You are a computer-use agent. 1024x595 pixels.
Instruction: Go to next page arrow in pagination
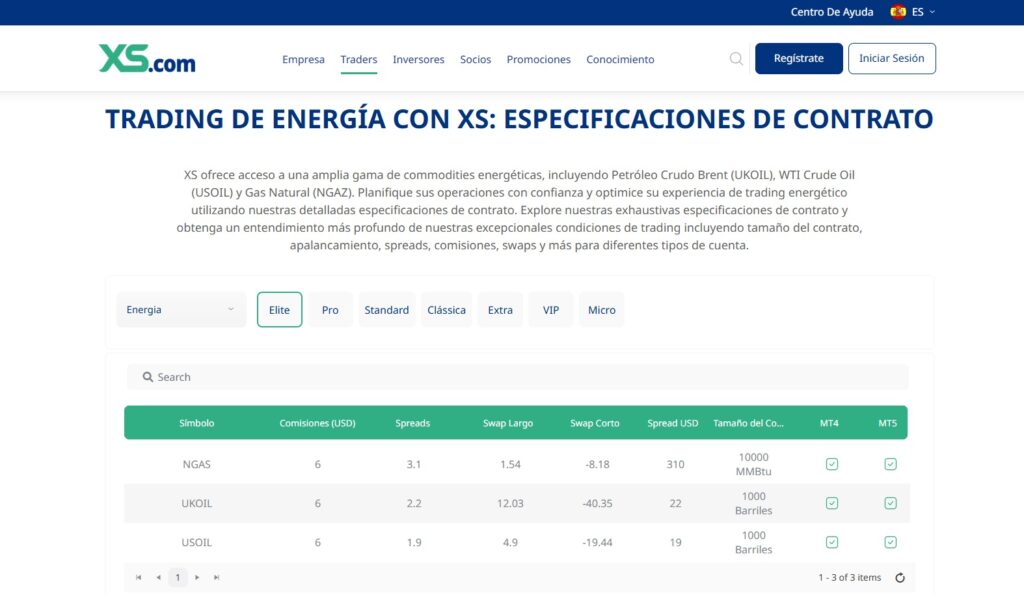tap(198, 577)
